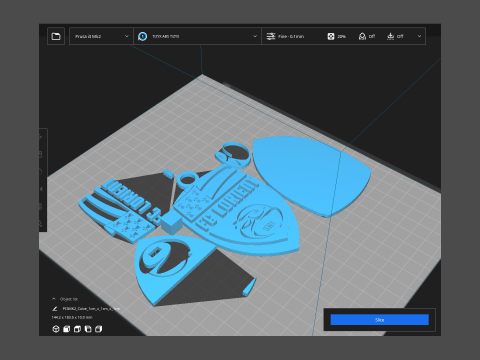Click the extruder material circle icon
The image size is (480, 360).
point(143,36)
